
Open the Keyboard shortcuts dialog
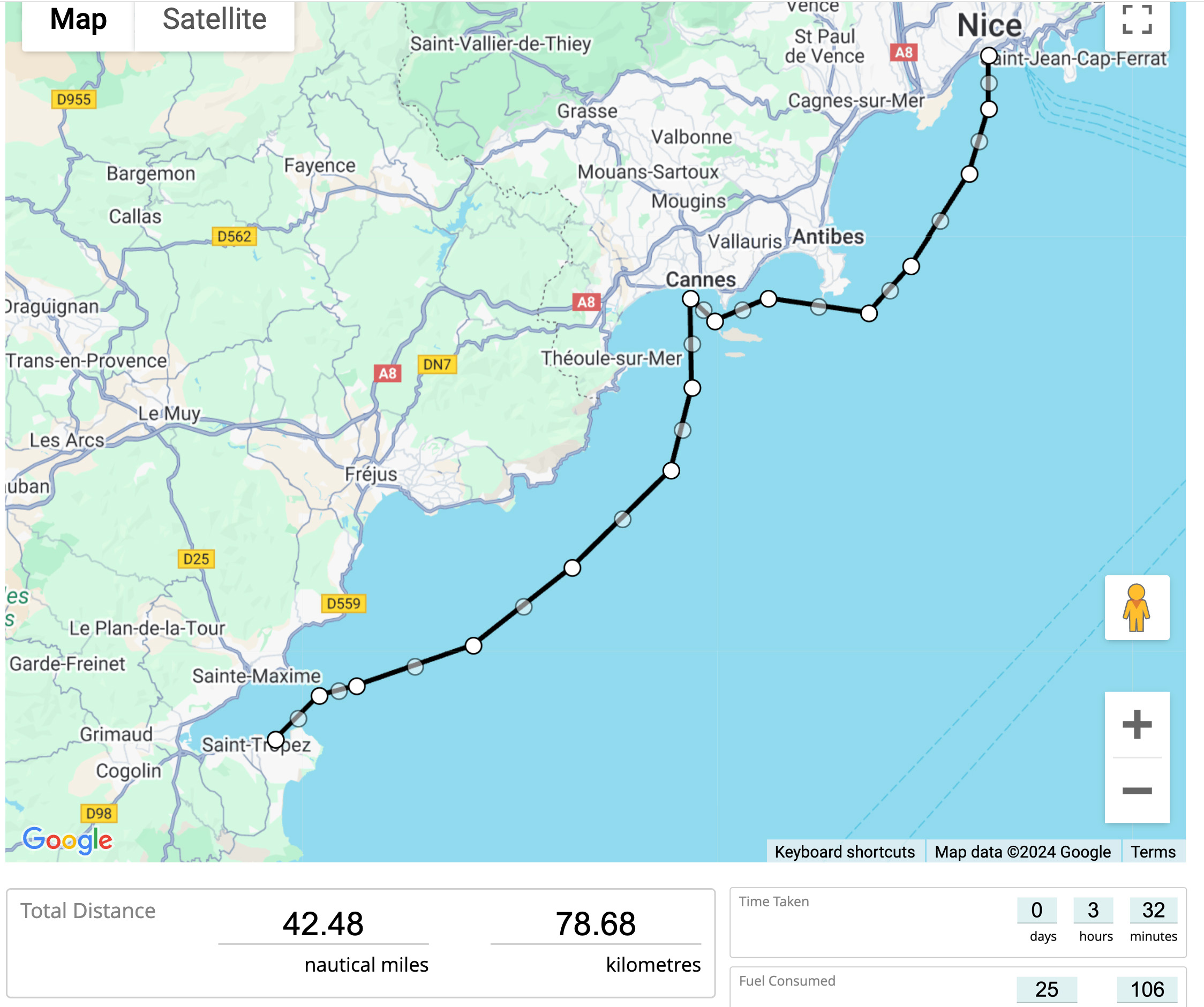tap(845, 852)
